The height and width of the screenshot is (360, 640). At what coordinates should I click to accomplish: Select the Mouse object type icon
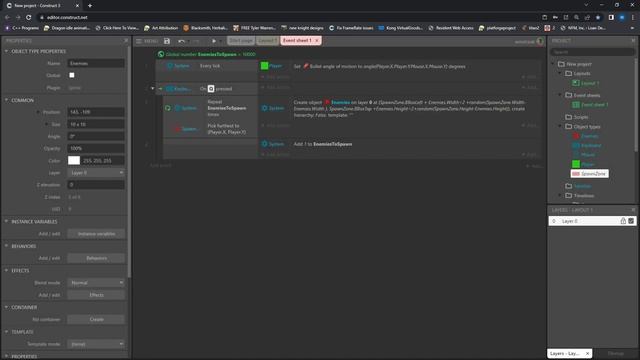[x=576, y=155]
